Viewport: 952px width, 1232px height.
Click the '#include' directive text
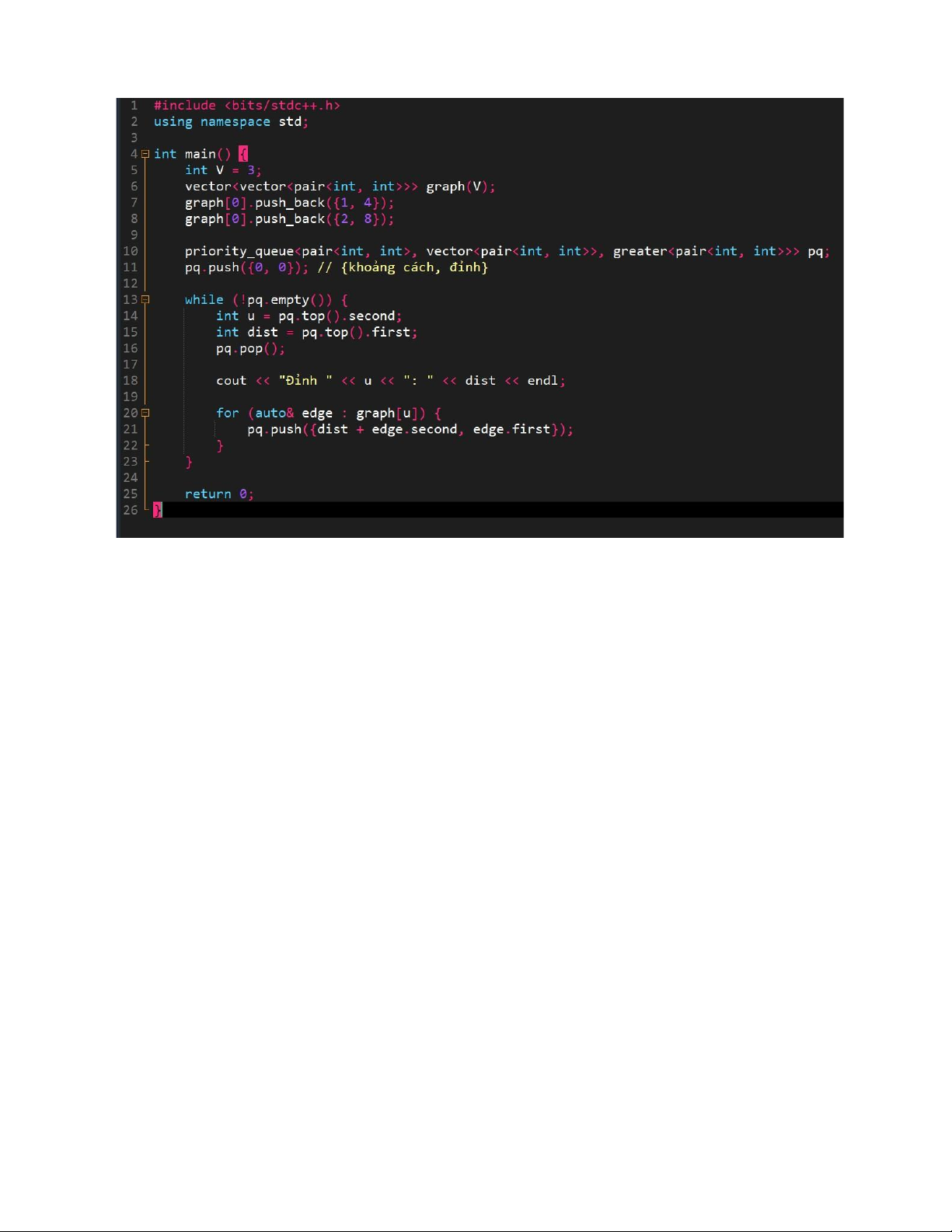coord(185,106)
